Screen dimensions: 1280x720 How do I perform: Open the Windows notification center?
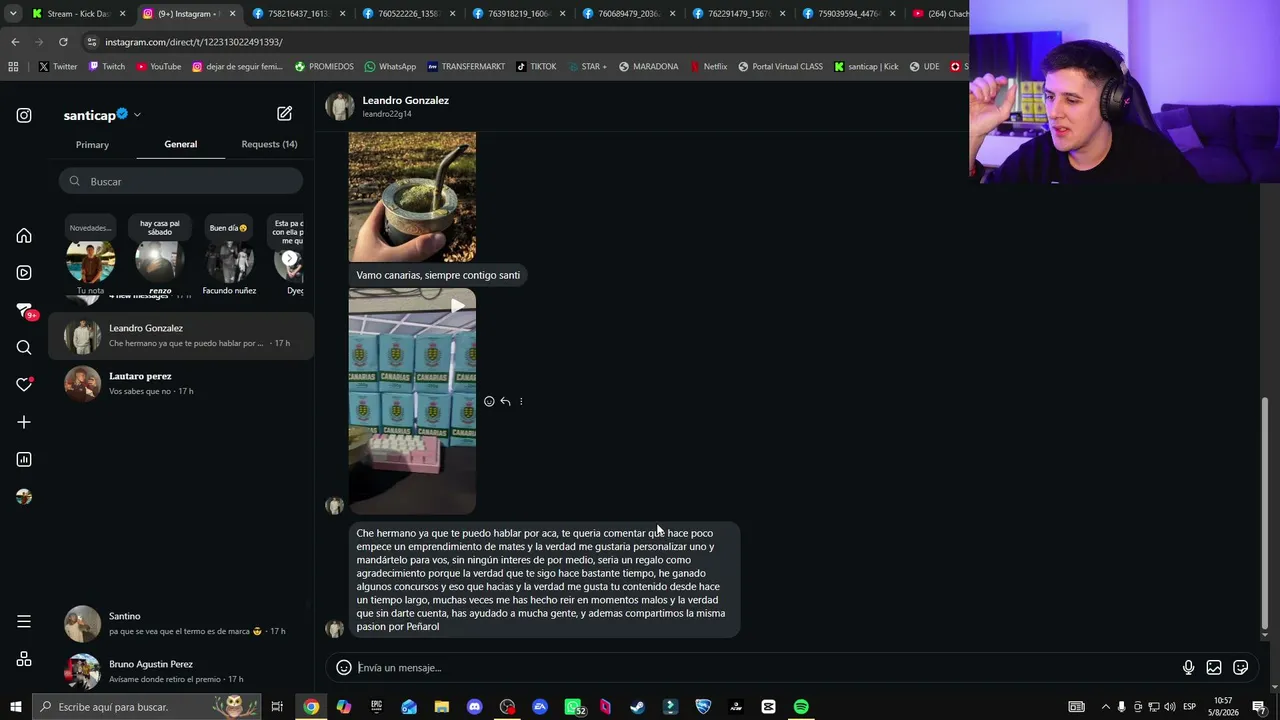pos(1259,707)
